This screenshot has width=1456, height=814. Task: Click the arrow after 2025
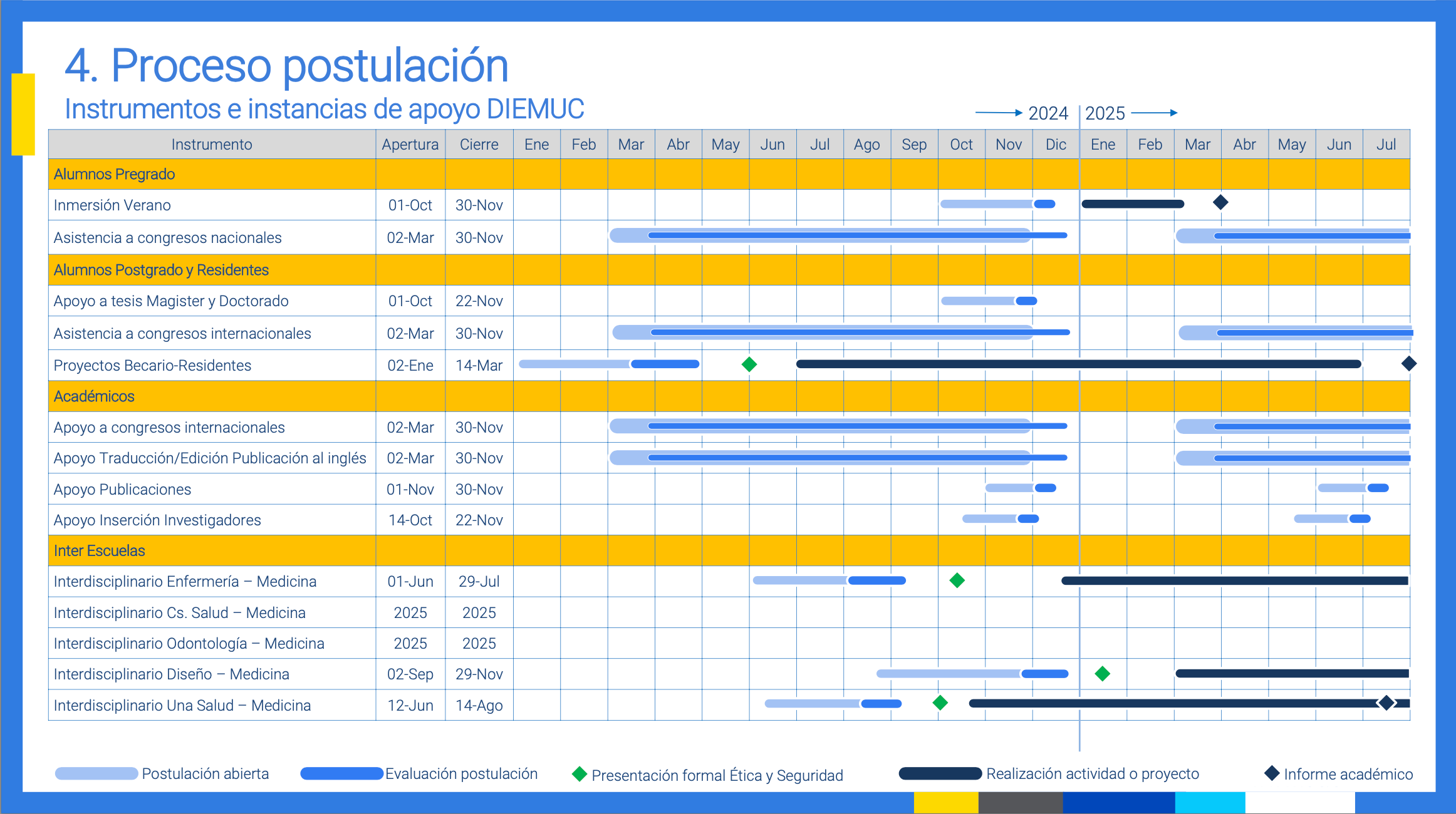pyautogui.click(x=1154, y=113)
